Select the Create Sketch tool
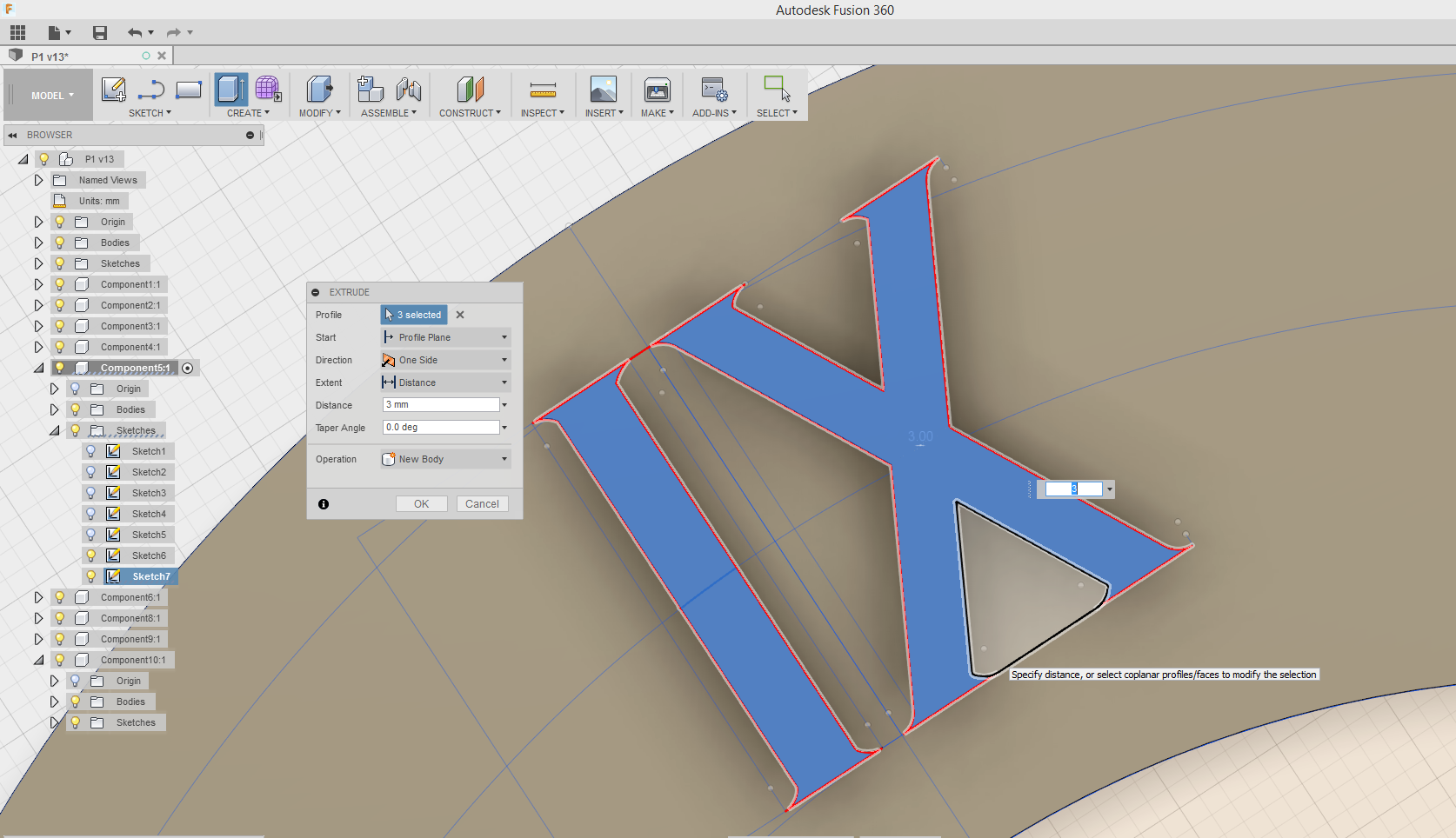The image size is (1456, 838). coord(114,89)
